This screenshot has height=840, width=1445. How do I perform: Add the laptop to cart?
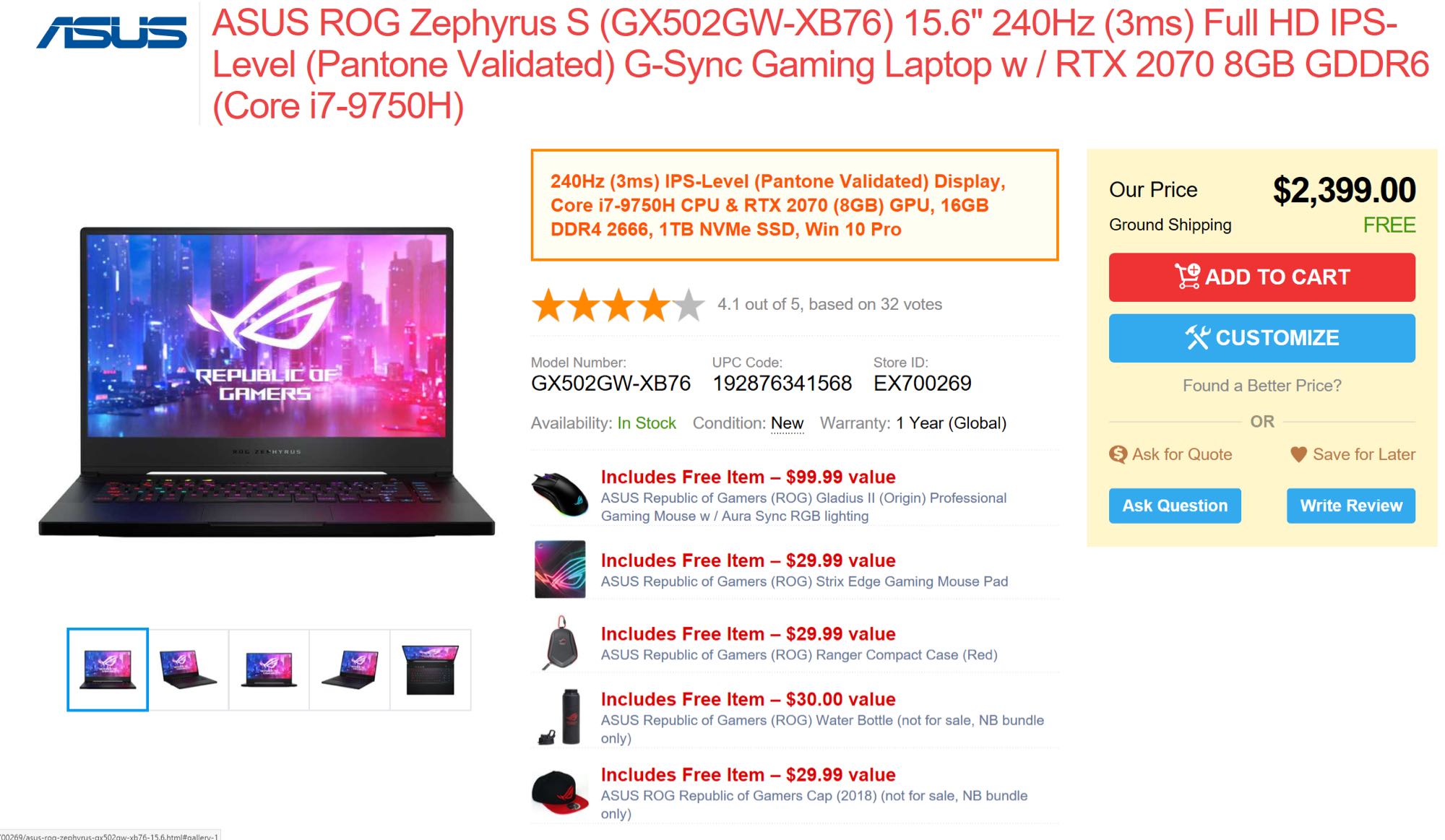click(1261, 277)
